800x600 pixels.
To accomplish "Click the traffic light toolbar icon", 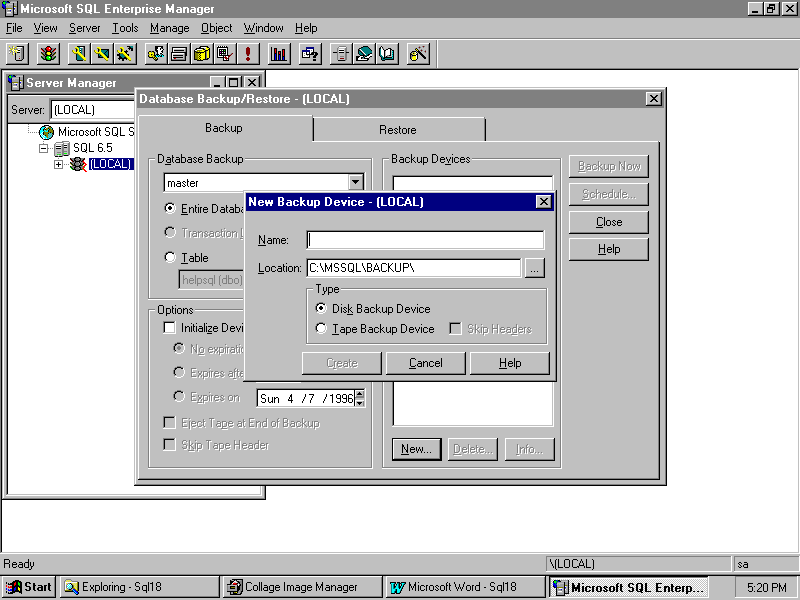I will tap(48, 54).
